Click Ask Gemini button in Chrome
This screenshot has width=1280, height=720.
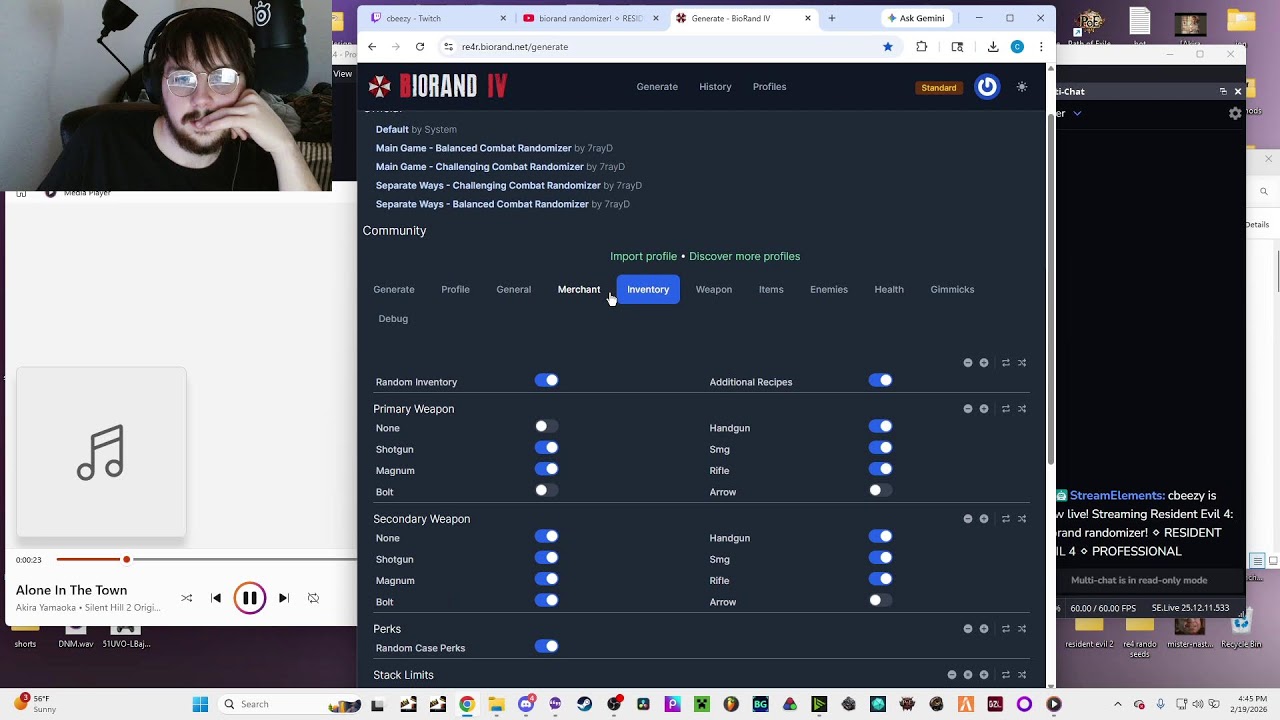(x=915, y=18)
